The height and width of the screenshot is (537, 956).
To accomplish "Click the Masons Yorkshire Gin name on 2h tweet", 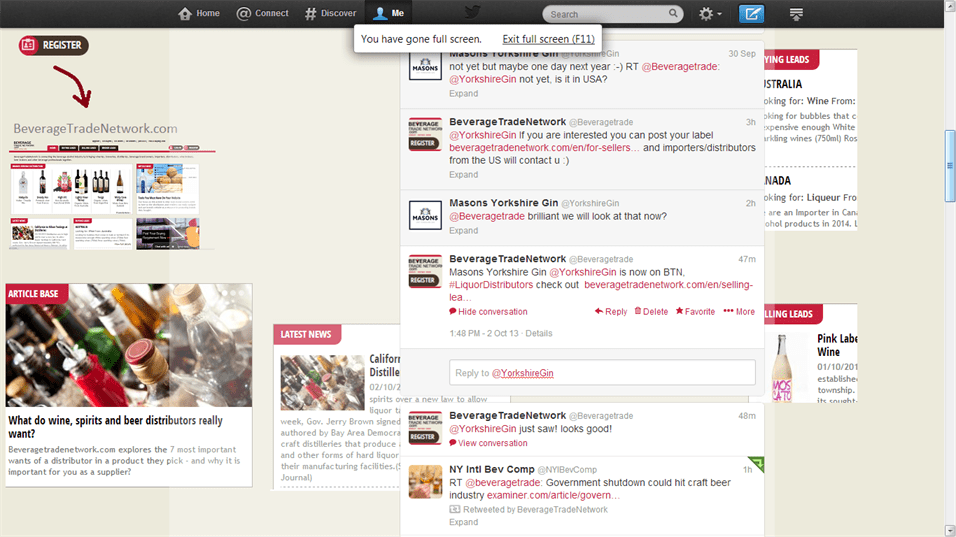I will pyautogui.click(x=504, y=202).
